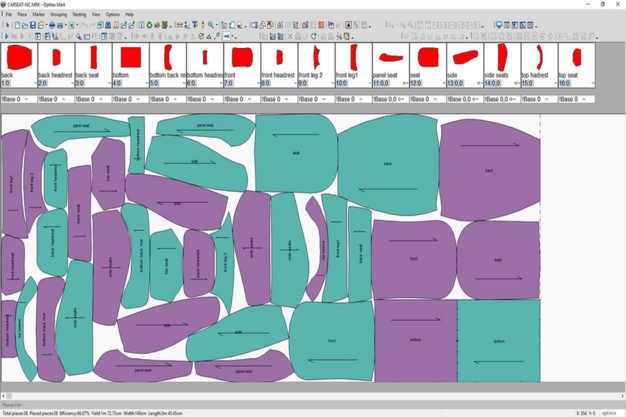Select the 'side seats' piece icon
The width and height of the screenshot is (626, 417).
point(501,58)
